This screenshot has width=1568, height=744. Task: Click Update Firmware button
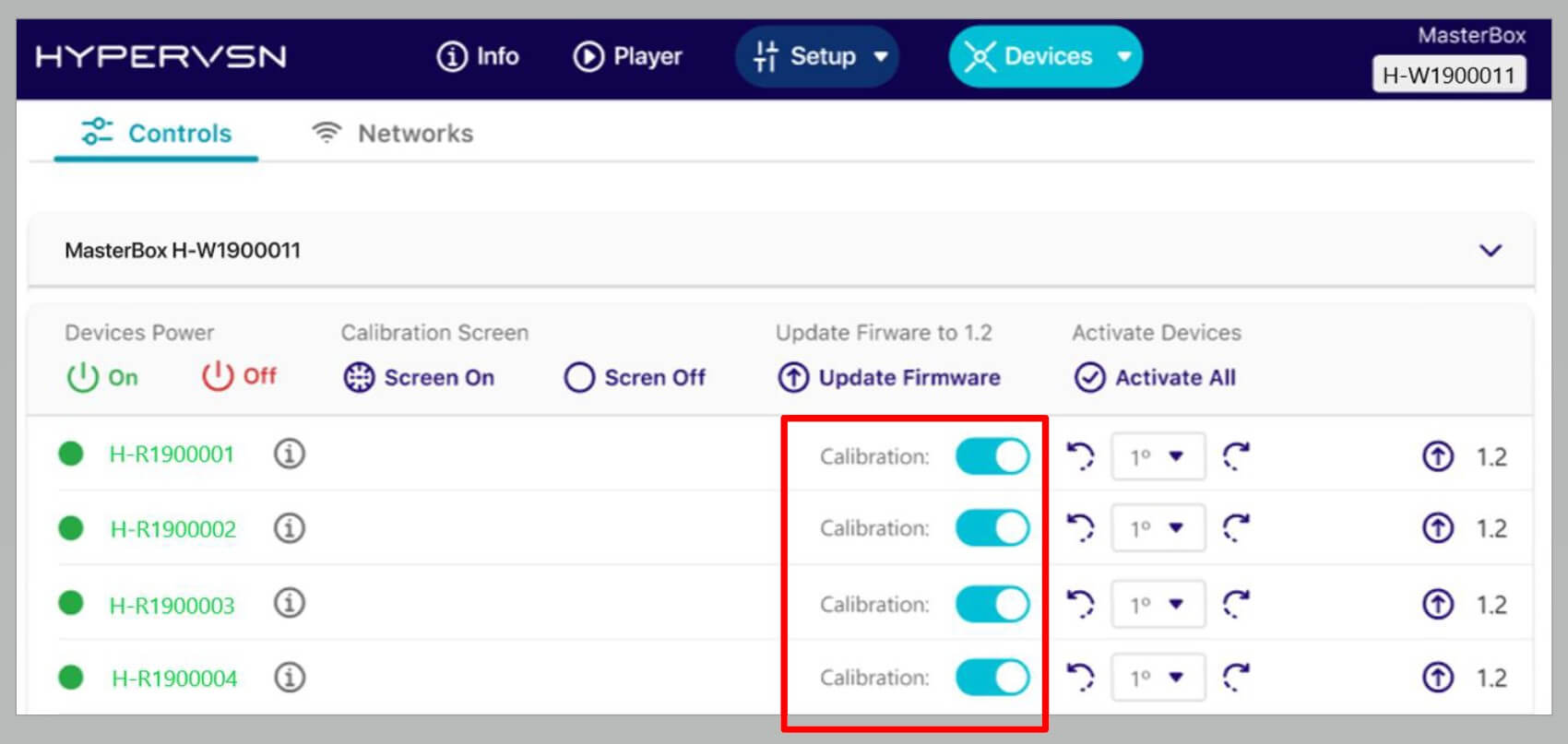(x=889, y=378)
